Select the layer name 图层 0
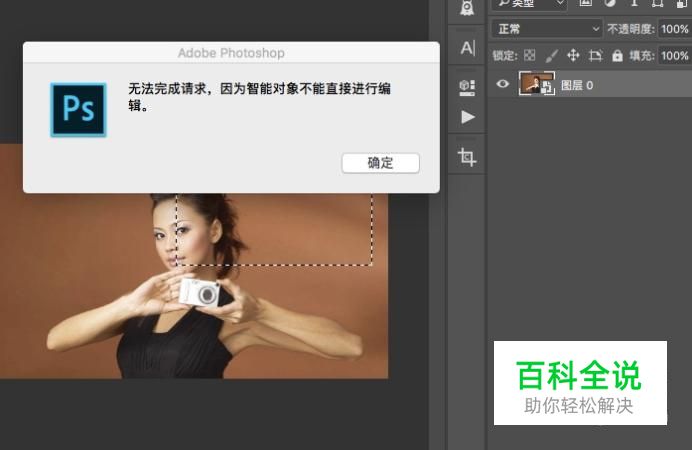This screenshot has width=692, height=450. (577, 85)
